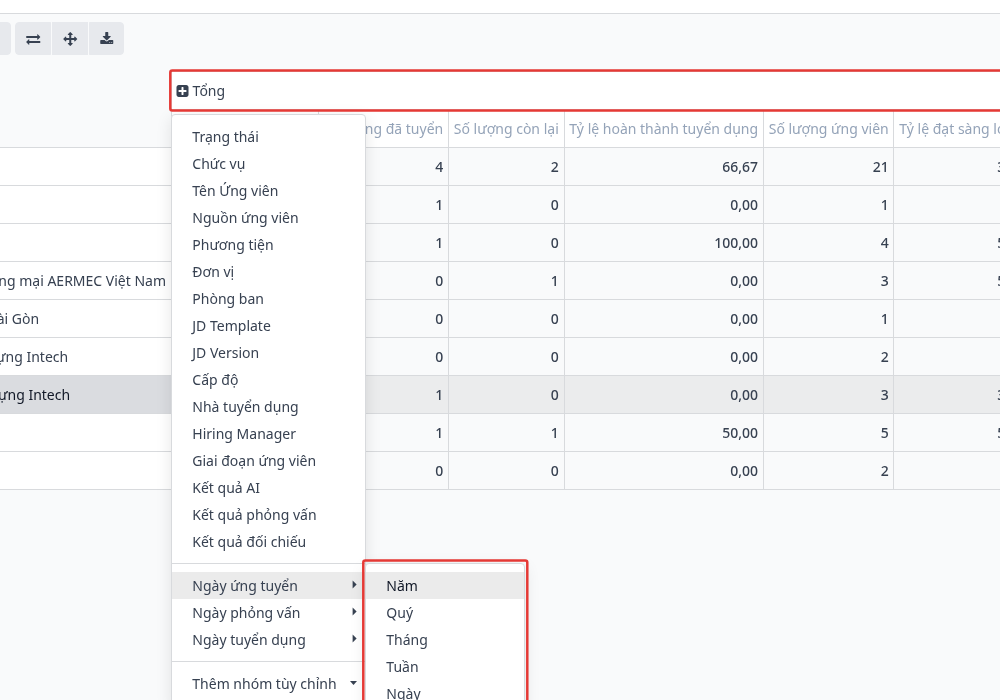Select Trạng thái grouping option
Screen dimensions: 1000x700
point(268,137)
